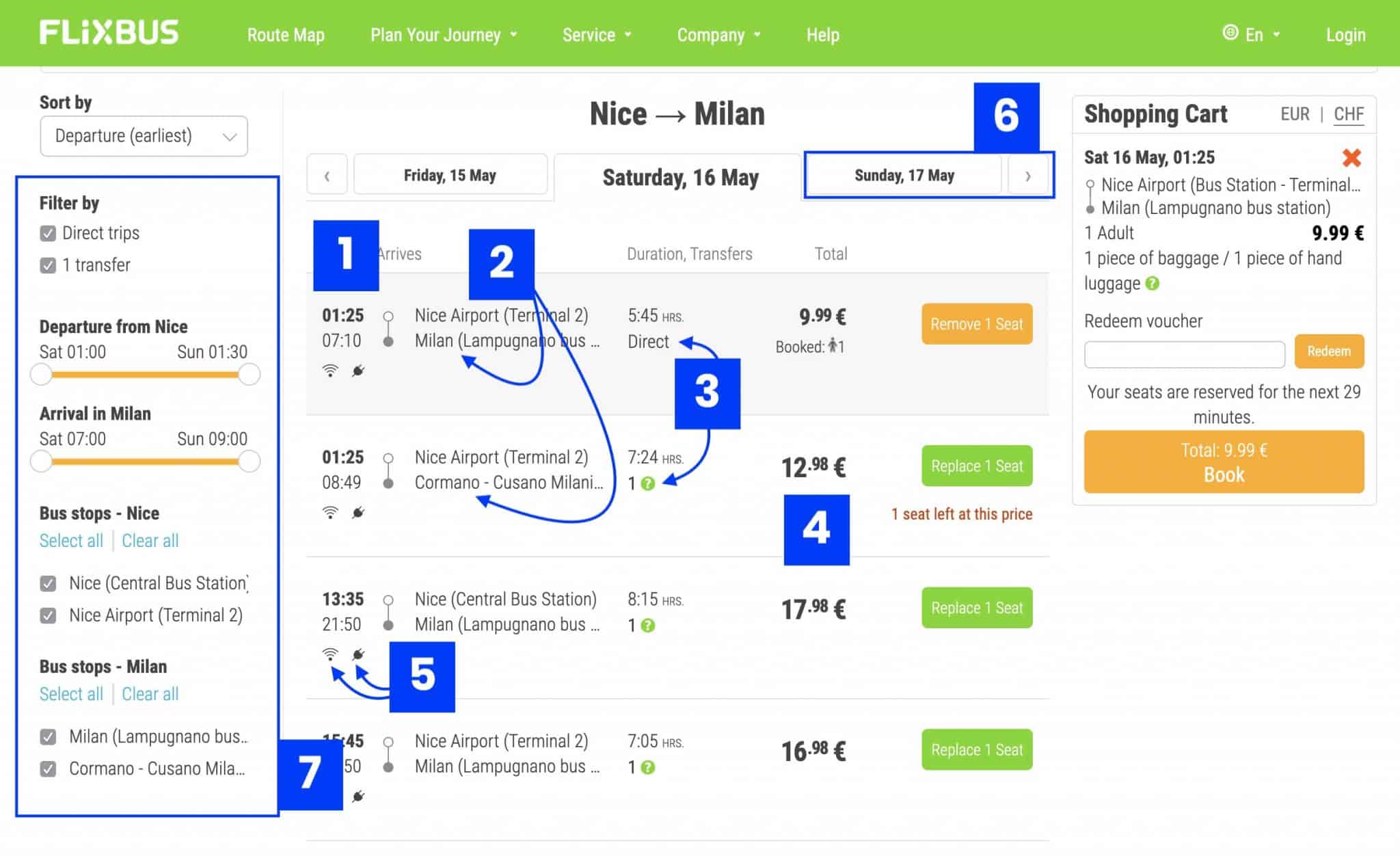Click the FlixBus logo
Screen dimensions: 1400x856
pos(109,33)
